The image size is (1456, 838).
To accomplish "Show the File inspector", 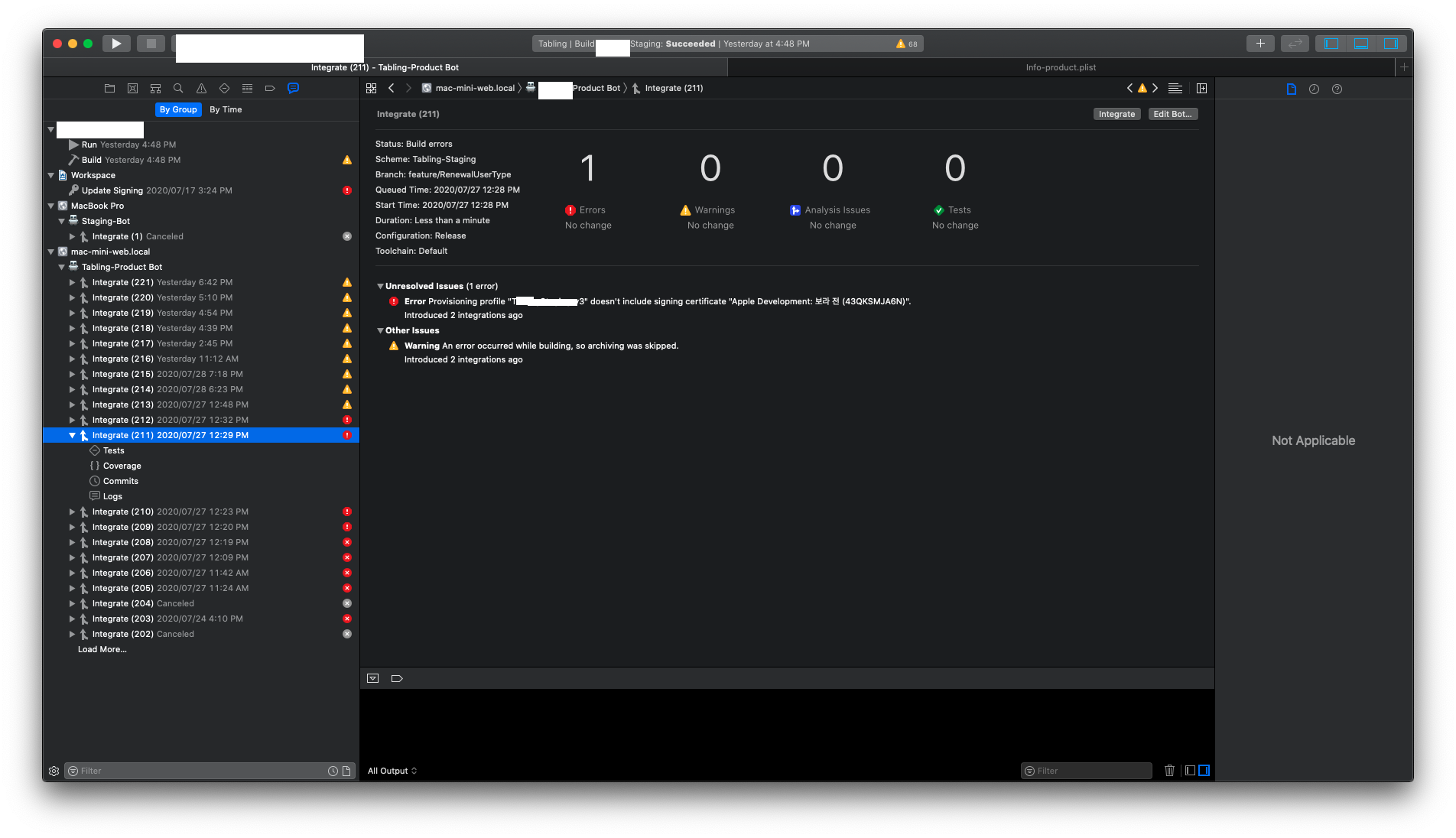I will coord(1292,89).
